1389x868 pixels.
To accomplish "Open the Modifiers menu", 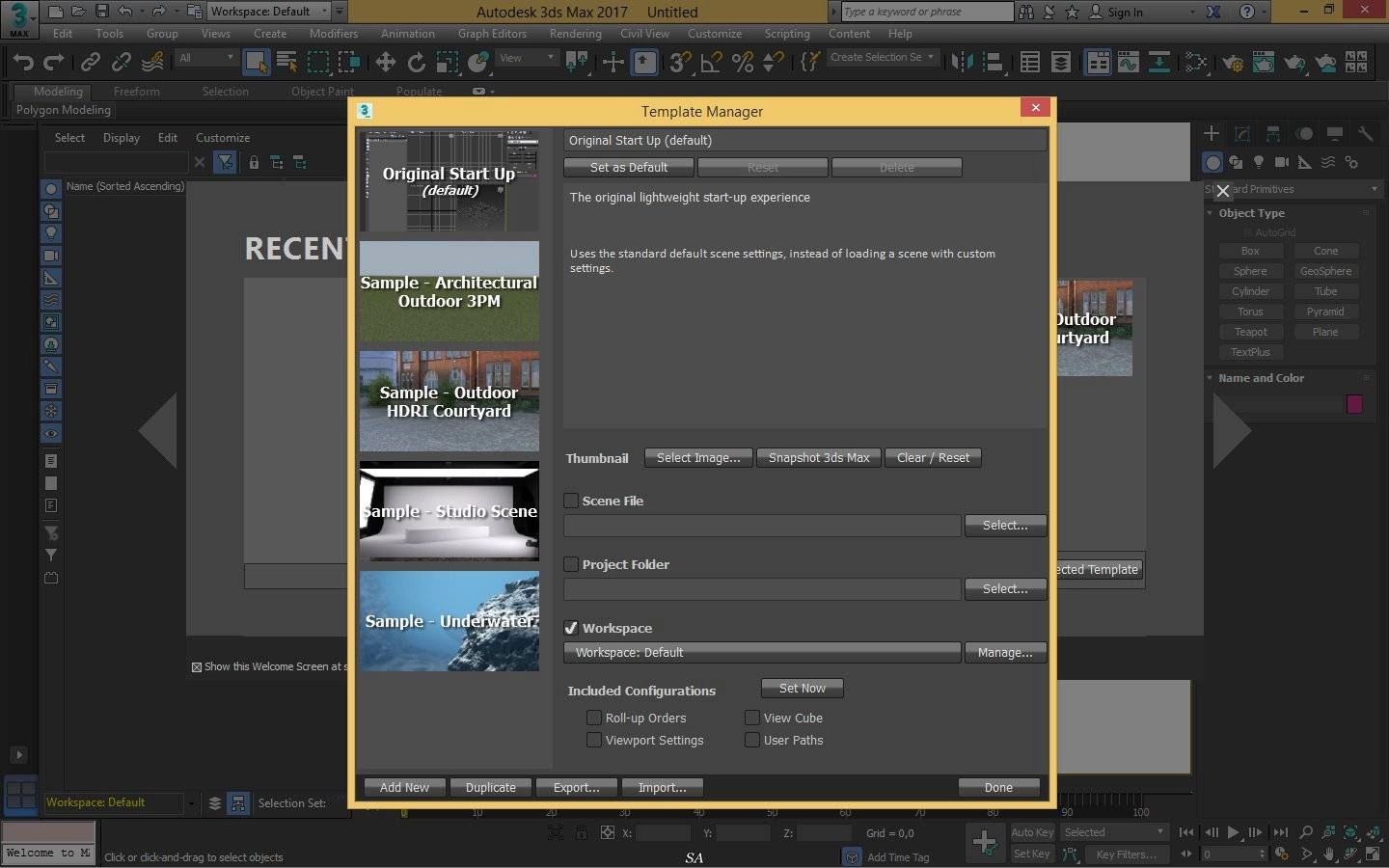I will pyautogui.click(x=334, y=34).
